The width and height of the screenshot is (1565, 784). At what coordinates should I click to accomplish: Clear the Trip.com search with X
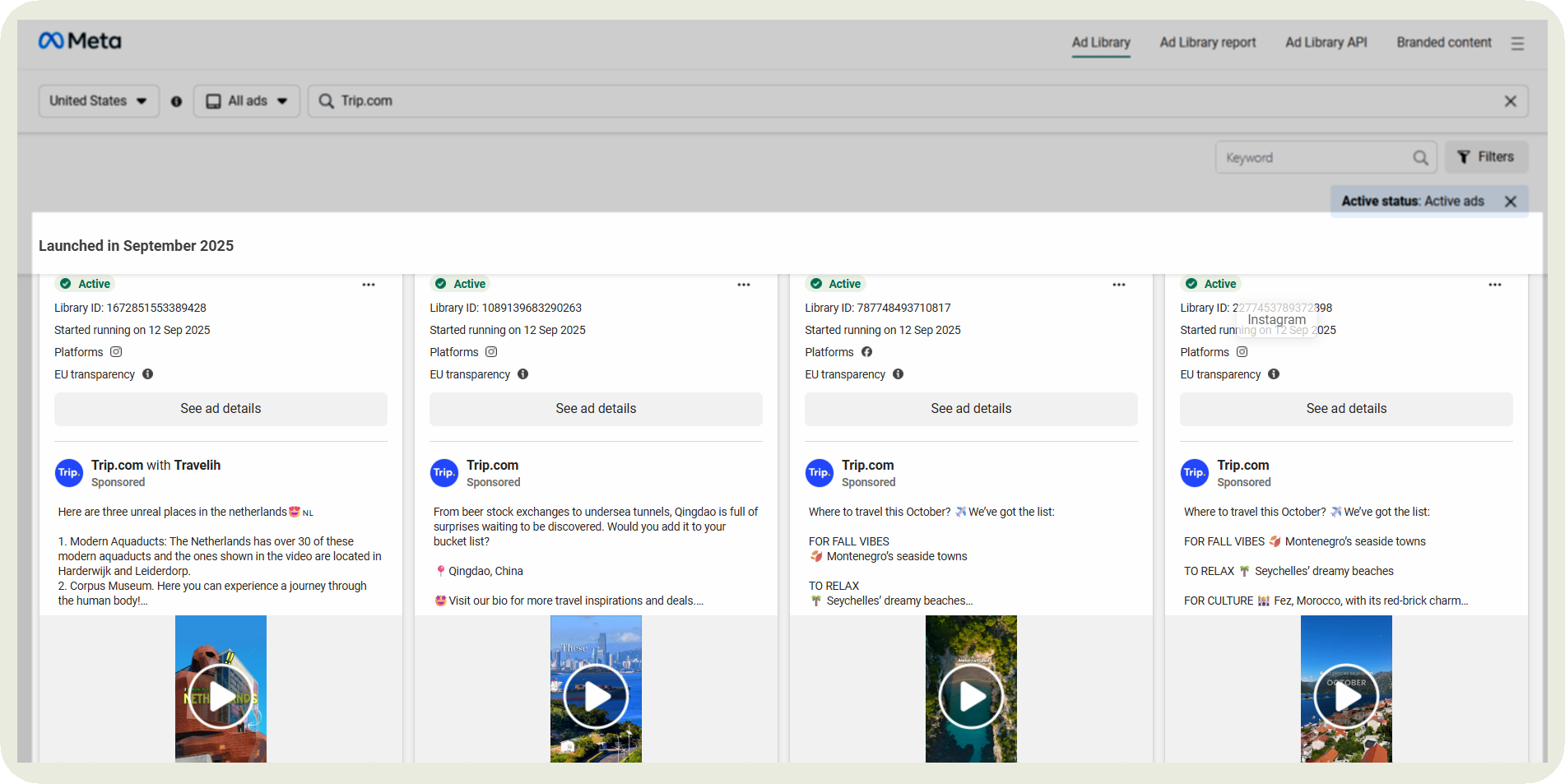[x=1511, y=101]
